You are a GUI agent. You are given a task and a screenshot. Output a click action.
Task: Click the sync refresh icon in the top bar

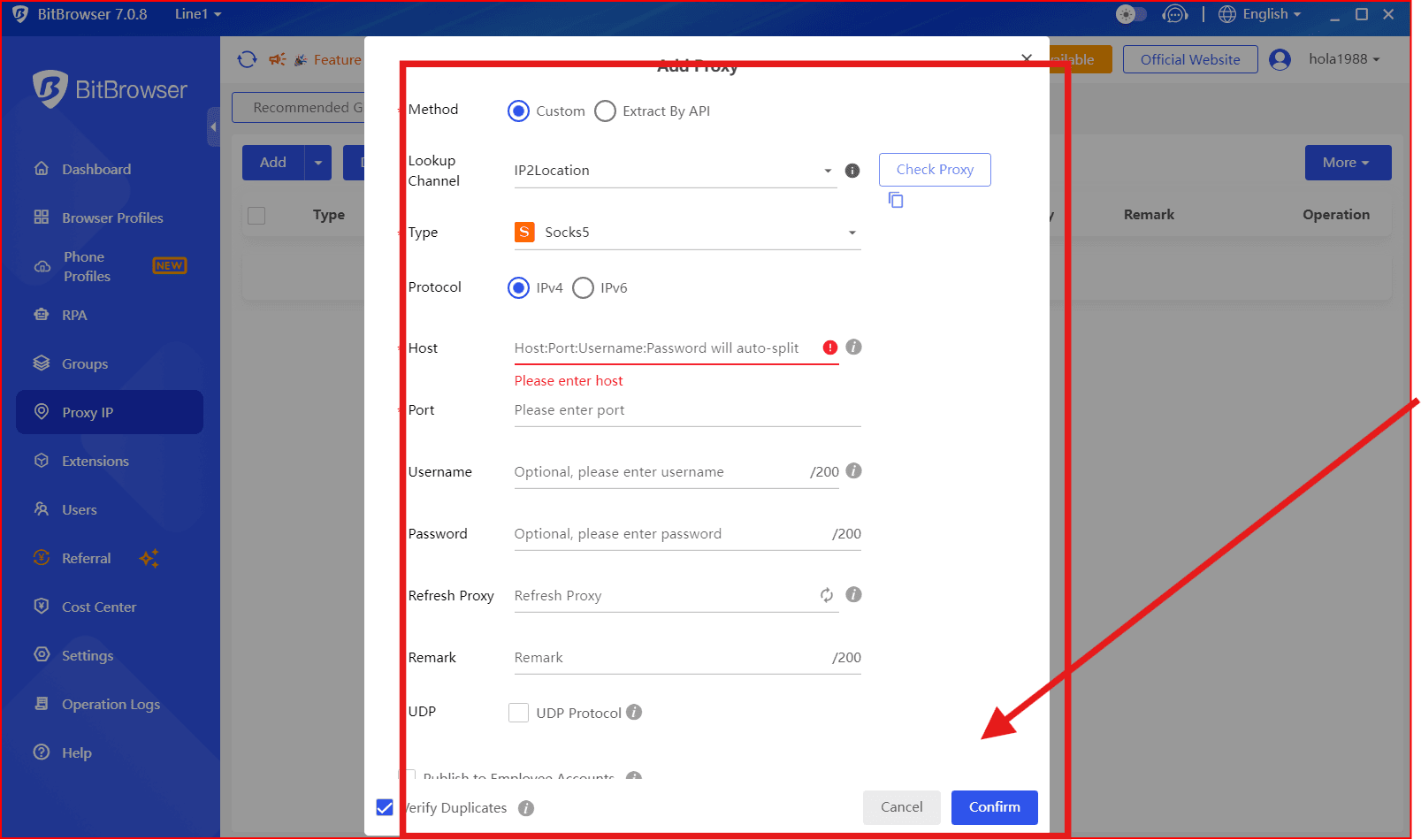click(x=248, y=59)
